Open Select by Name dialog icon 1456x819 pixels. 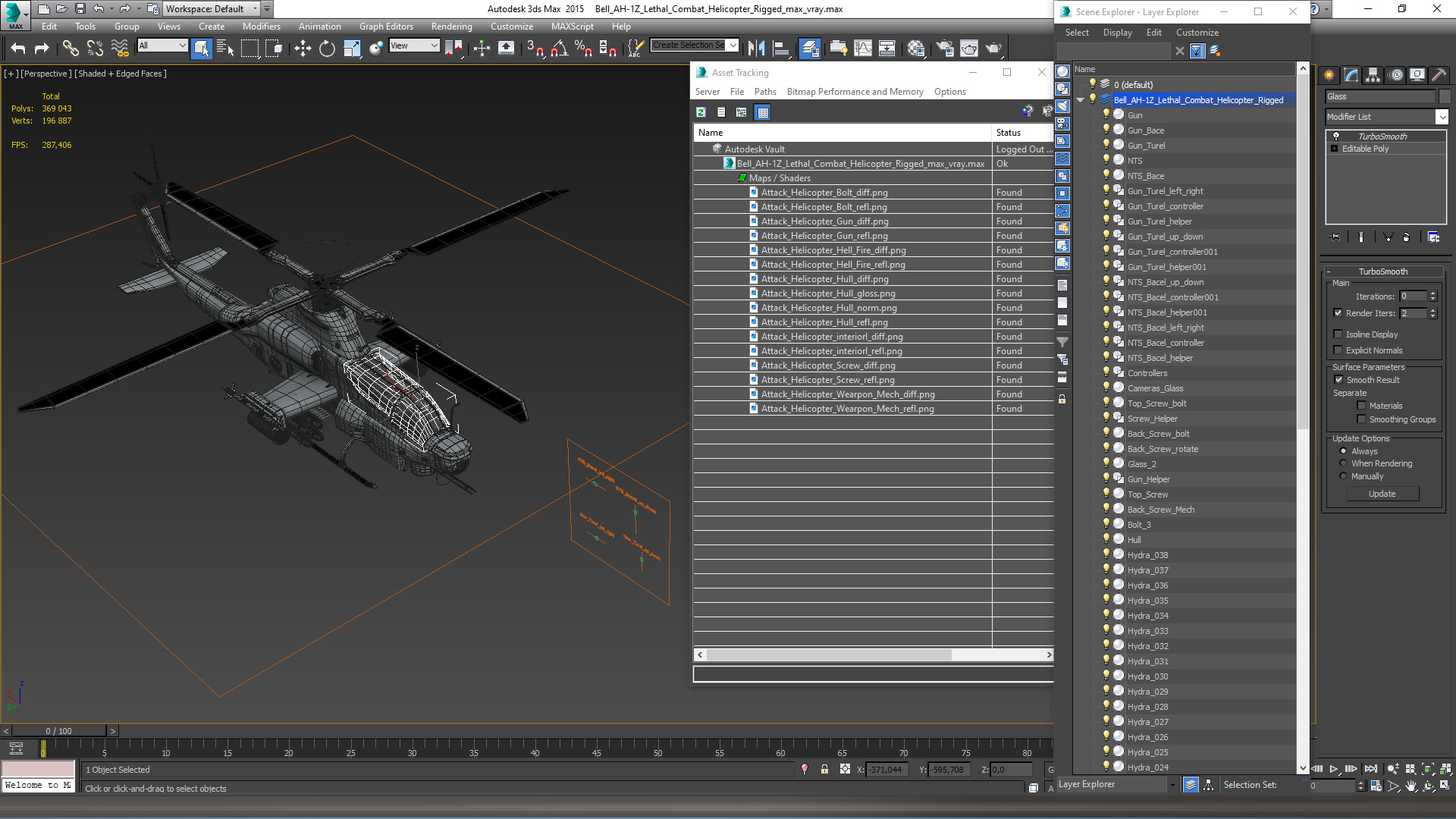click(225, 49)
